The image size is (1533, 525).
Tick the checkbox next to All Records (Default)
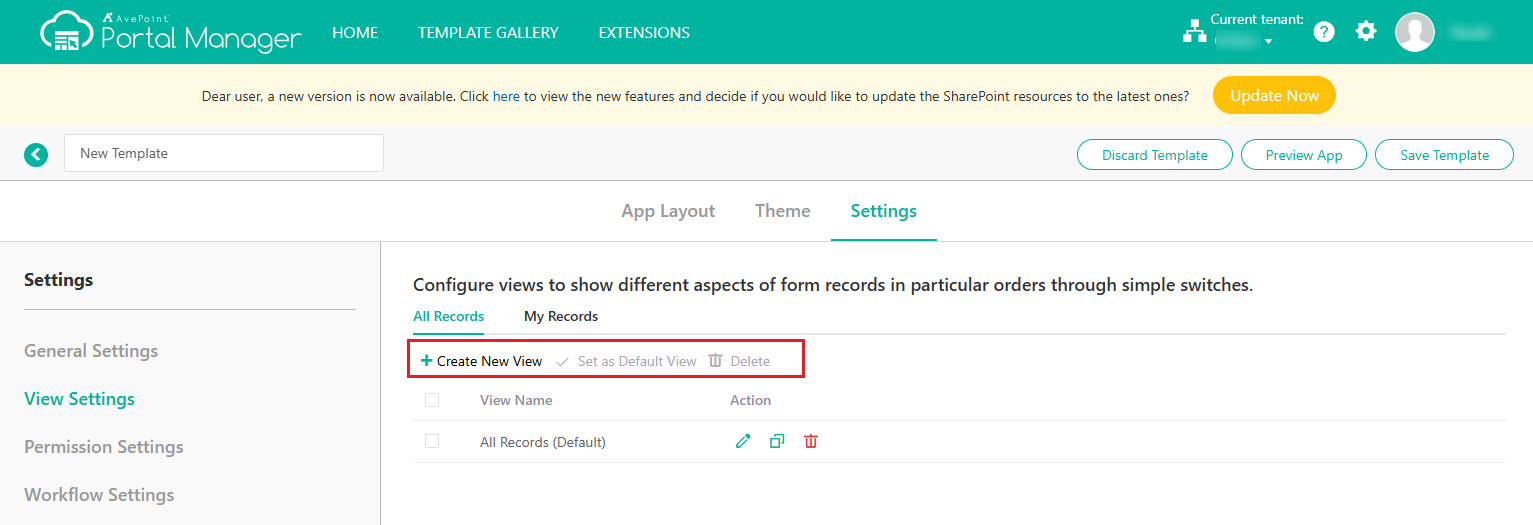pos(432,441)
